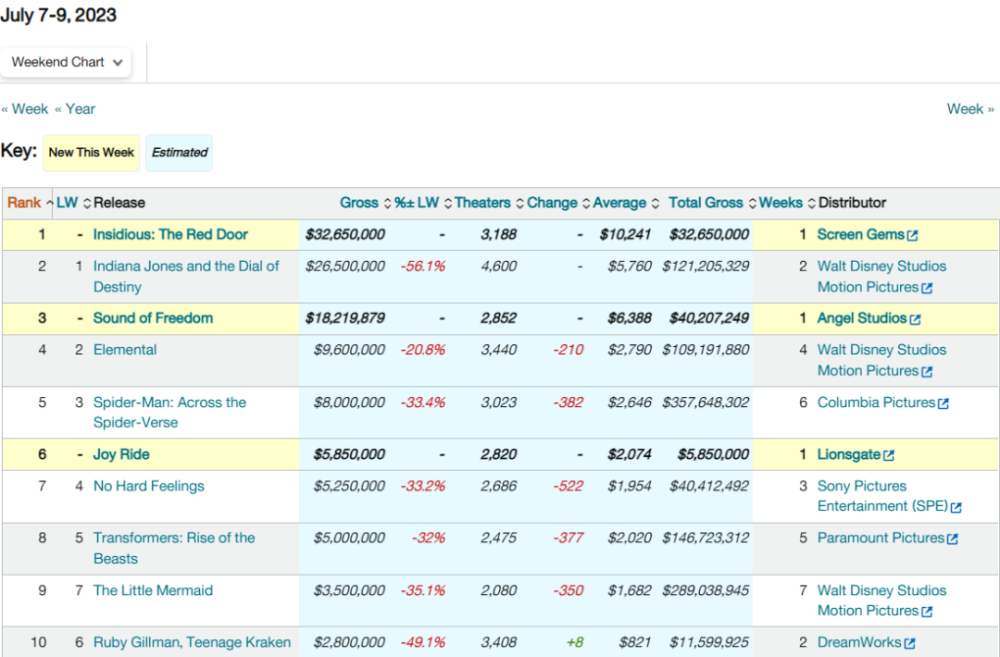Go to previous week link
This screenshot has width=1000, height=657.
click(25, 109)
